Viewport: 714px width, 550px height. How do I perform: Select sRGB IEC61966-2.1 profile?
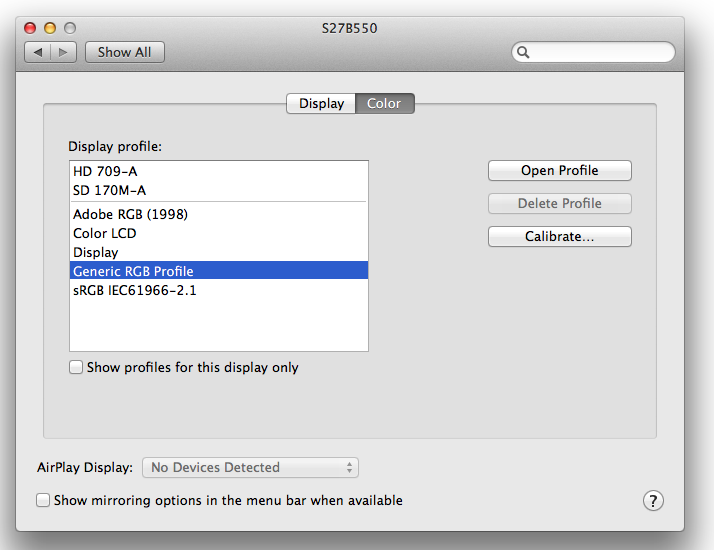coord(134,290)
